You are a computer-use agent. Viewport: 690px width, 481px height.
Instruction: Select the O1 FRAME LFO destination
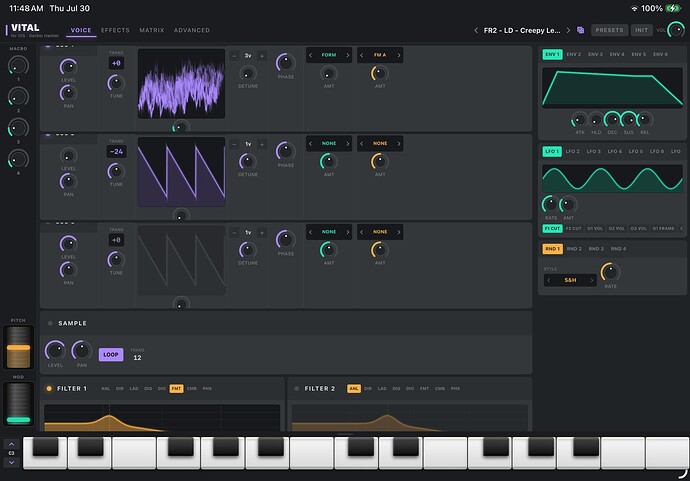pos(663,228)
